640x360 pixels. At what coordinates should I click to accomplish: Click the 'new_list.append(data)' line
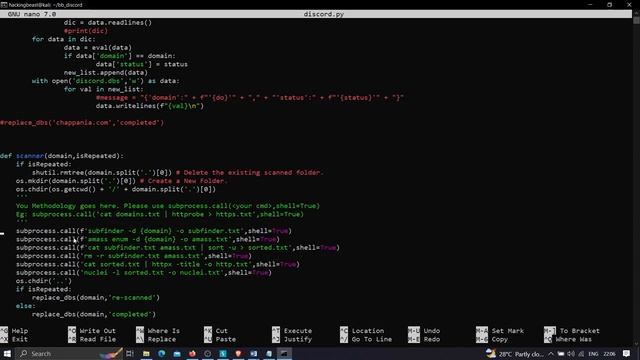point(106,73)
